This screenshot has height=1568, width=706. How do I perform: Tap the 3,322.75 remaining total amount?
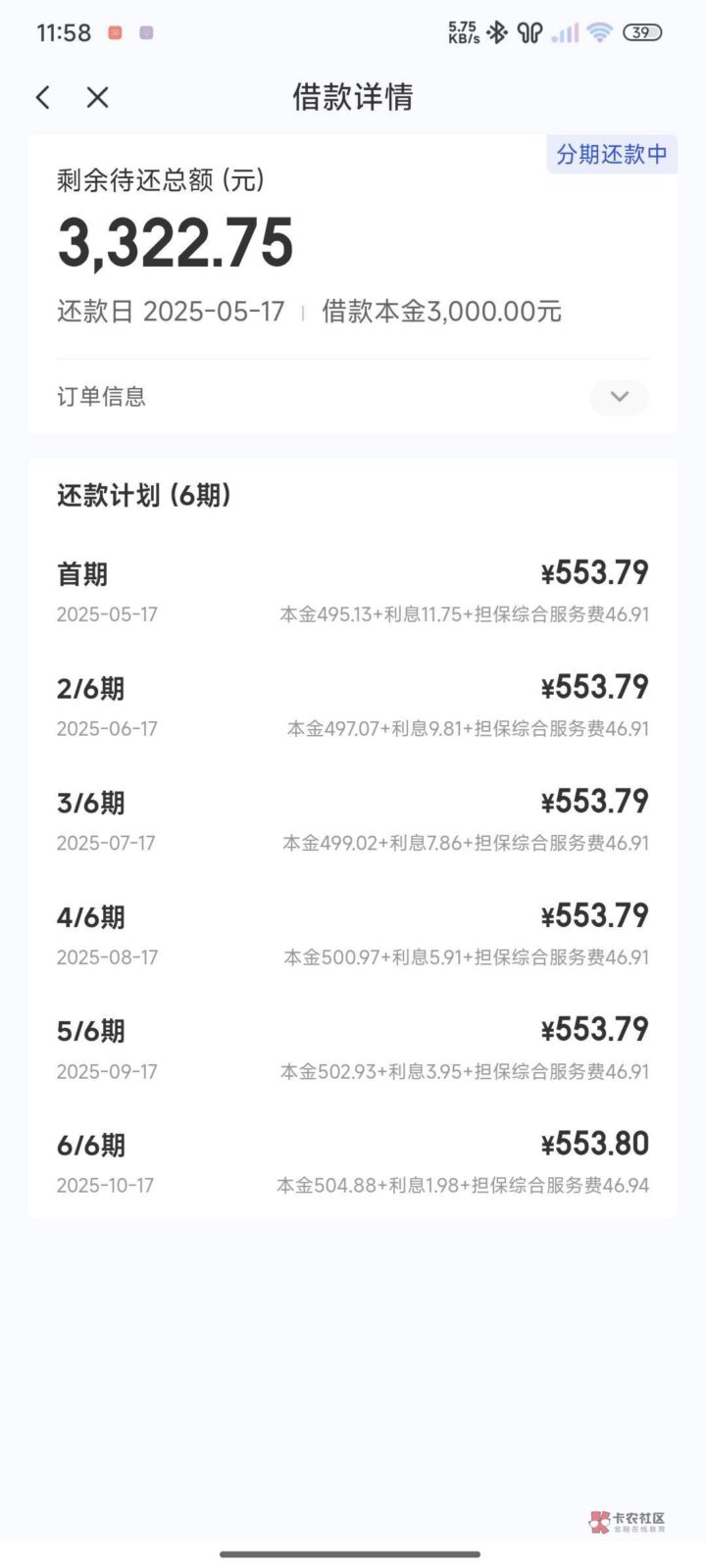point(176,243)
